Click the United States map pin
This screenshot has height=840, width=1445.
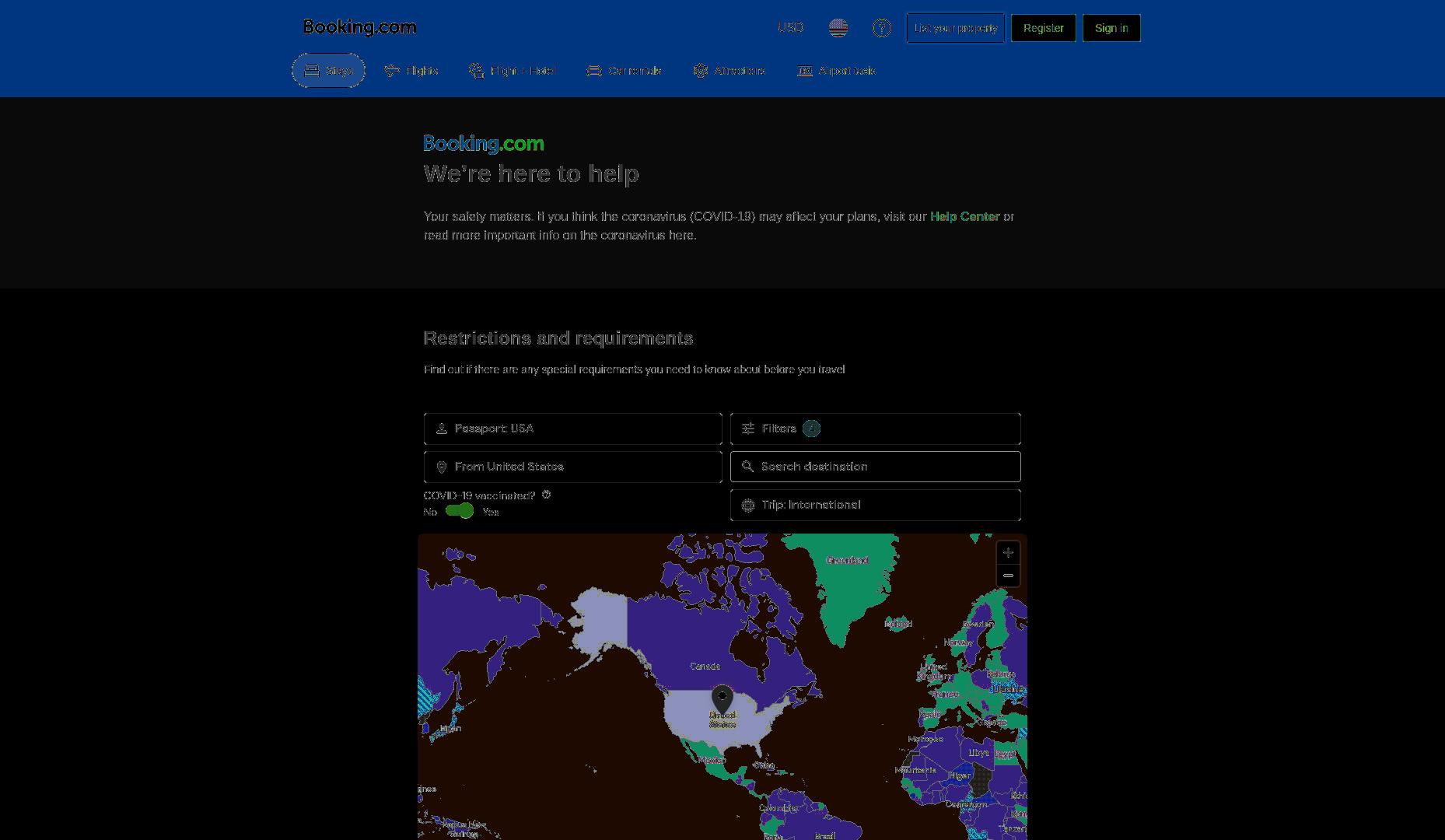[x=722, y=700]
